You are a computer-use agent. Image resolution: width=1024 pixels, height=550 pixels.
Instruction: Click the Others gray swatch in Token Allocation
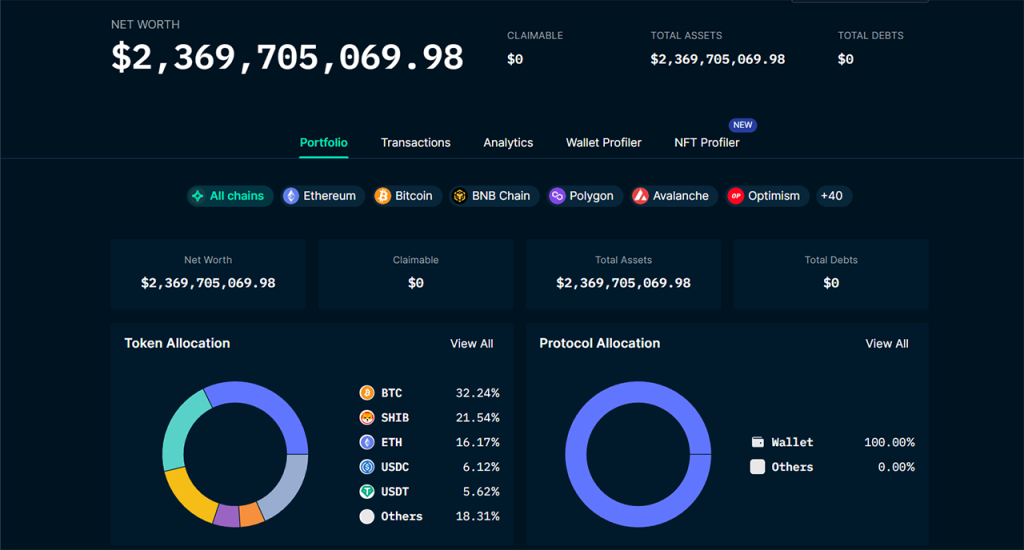(367, 517)
